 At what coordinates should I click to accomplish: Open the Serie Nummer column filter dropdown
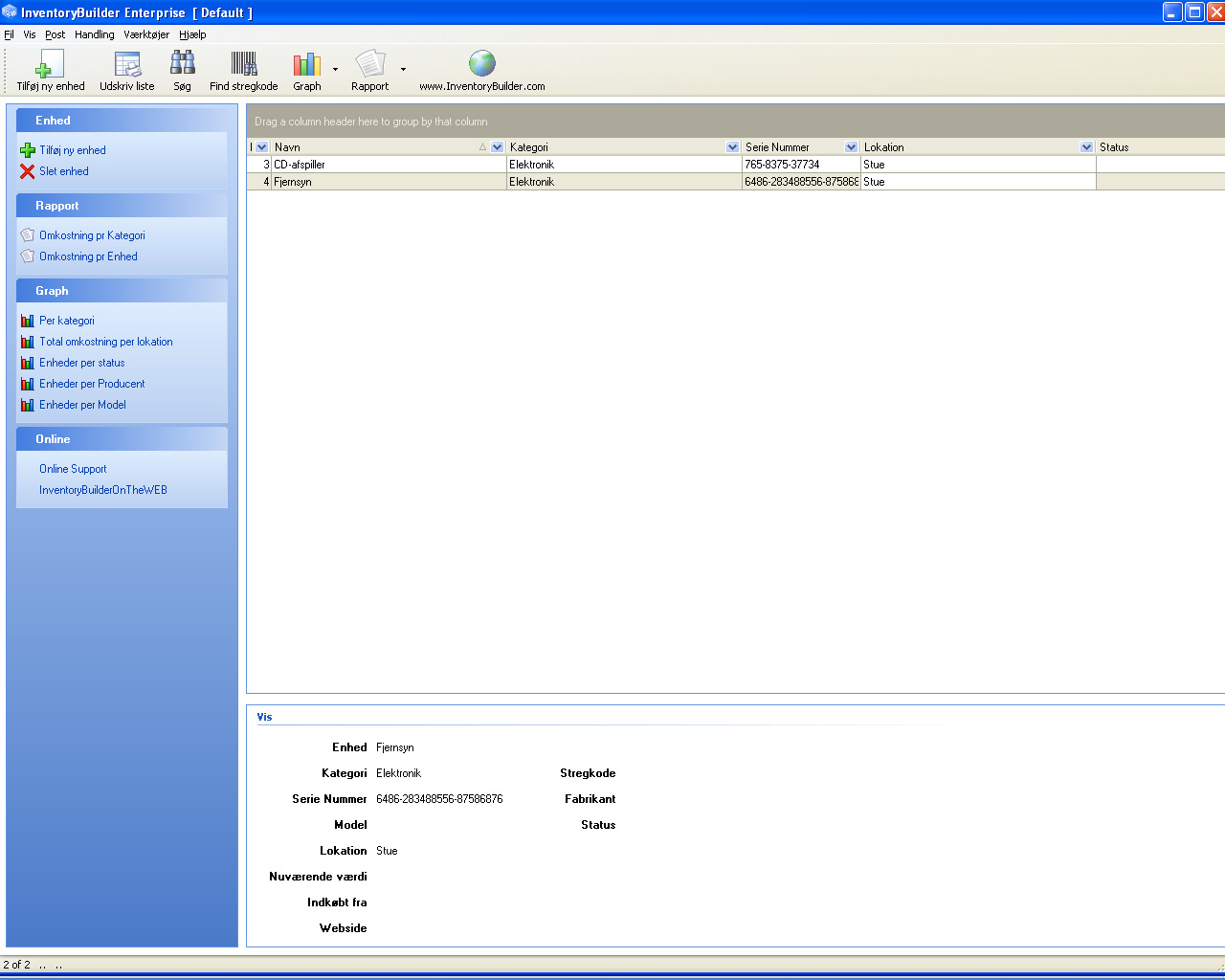coord(851,147)
